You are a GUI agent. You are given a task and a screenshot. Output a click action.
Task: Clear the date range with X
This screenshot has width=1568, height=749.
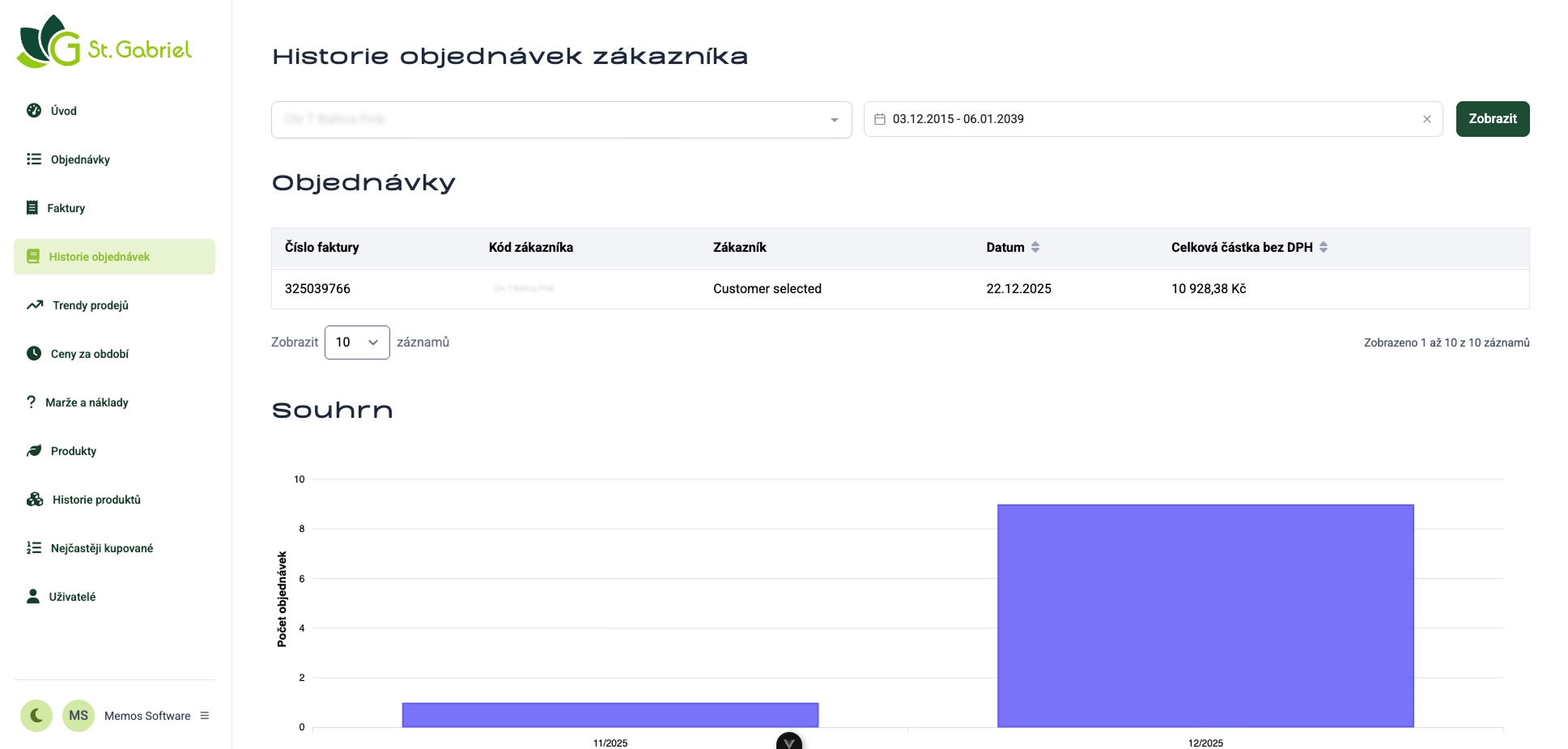pyautogui.click(x=1426, y=119)
